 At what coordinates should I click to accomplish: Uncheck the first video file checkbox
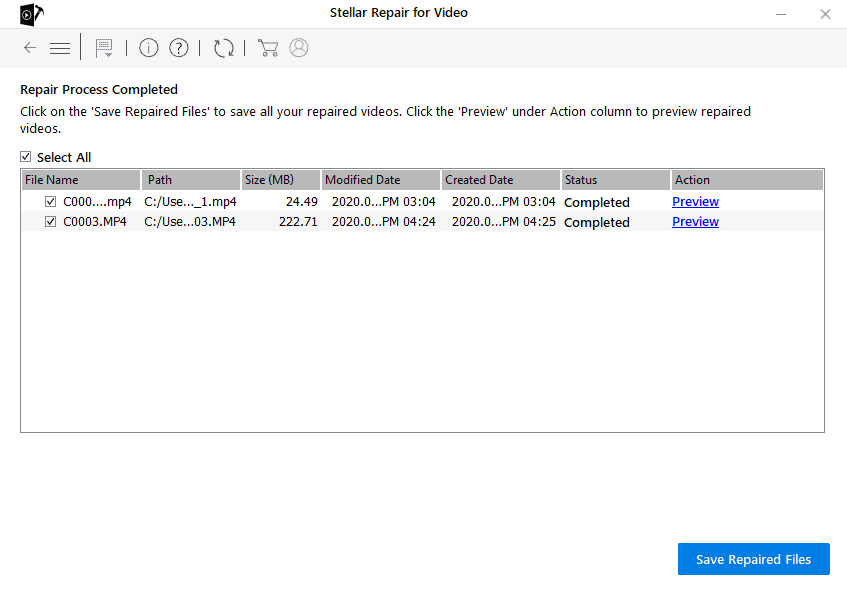pos(51,202)
